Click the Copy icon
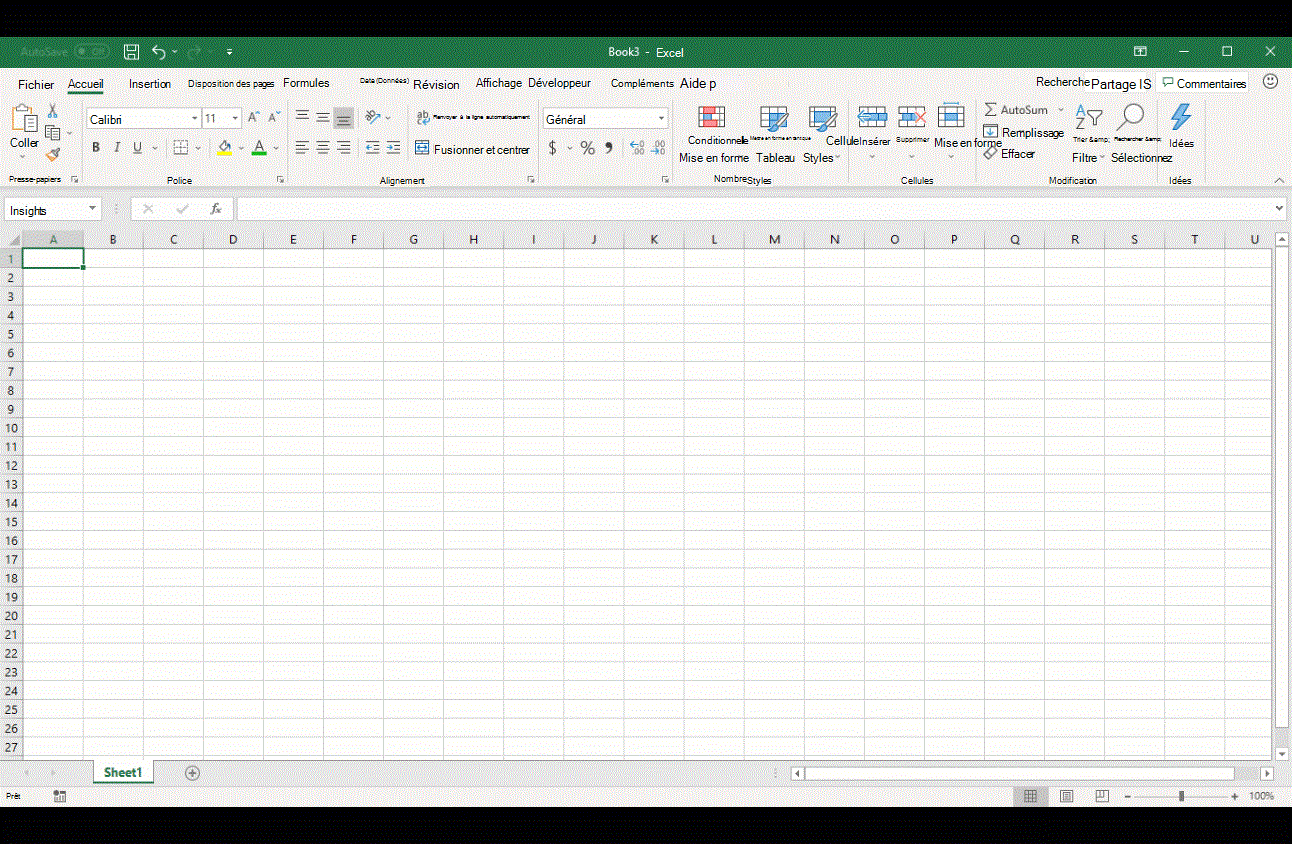Image resolution: width=1292 pixels, height=844 pixels. (x=53, y=132)
